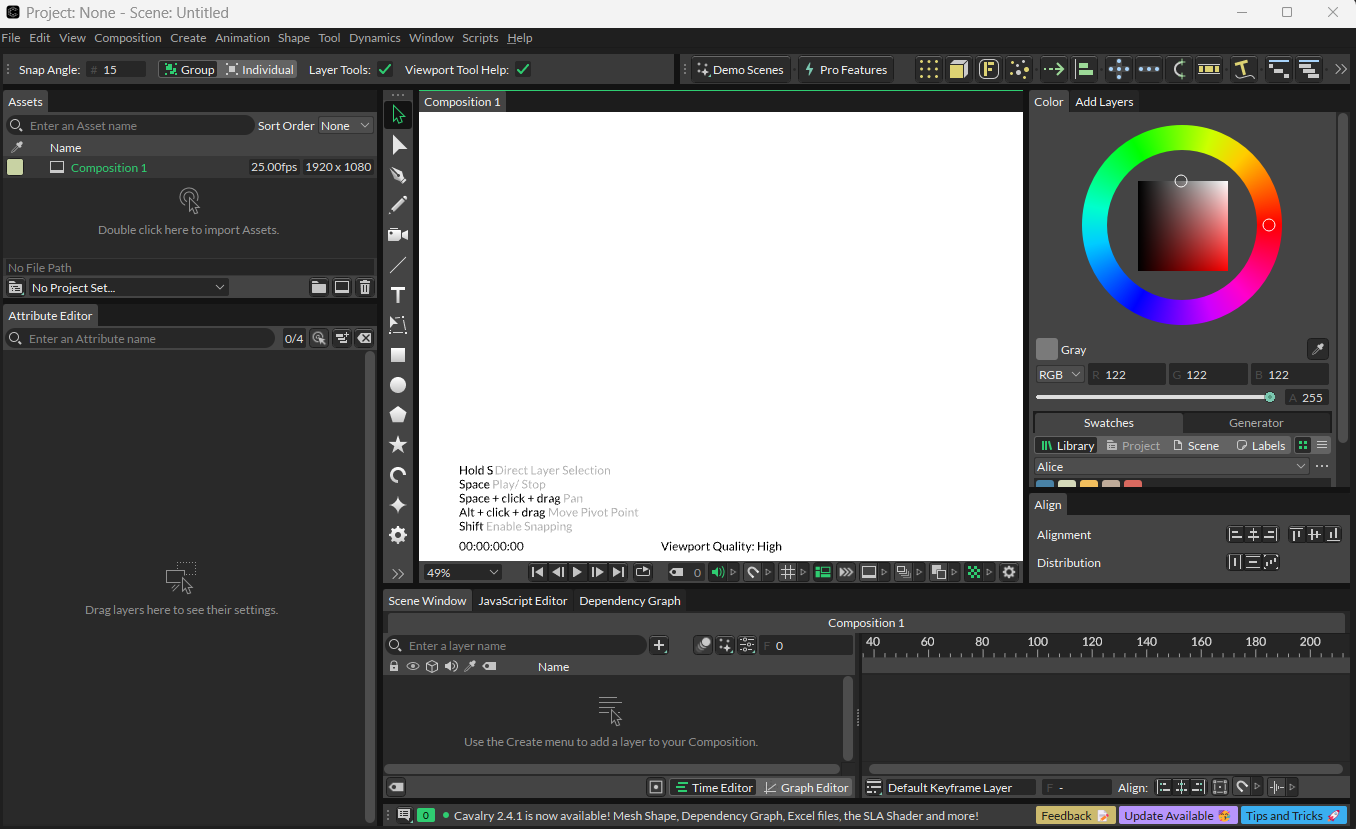Toggle the loop playback button
The width and height of the screenshot is (1356, 829).
pos(643,572)
